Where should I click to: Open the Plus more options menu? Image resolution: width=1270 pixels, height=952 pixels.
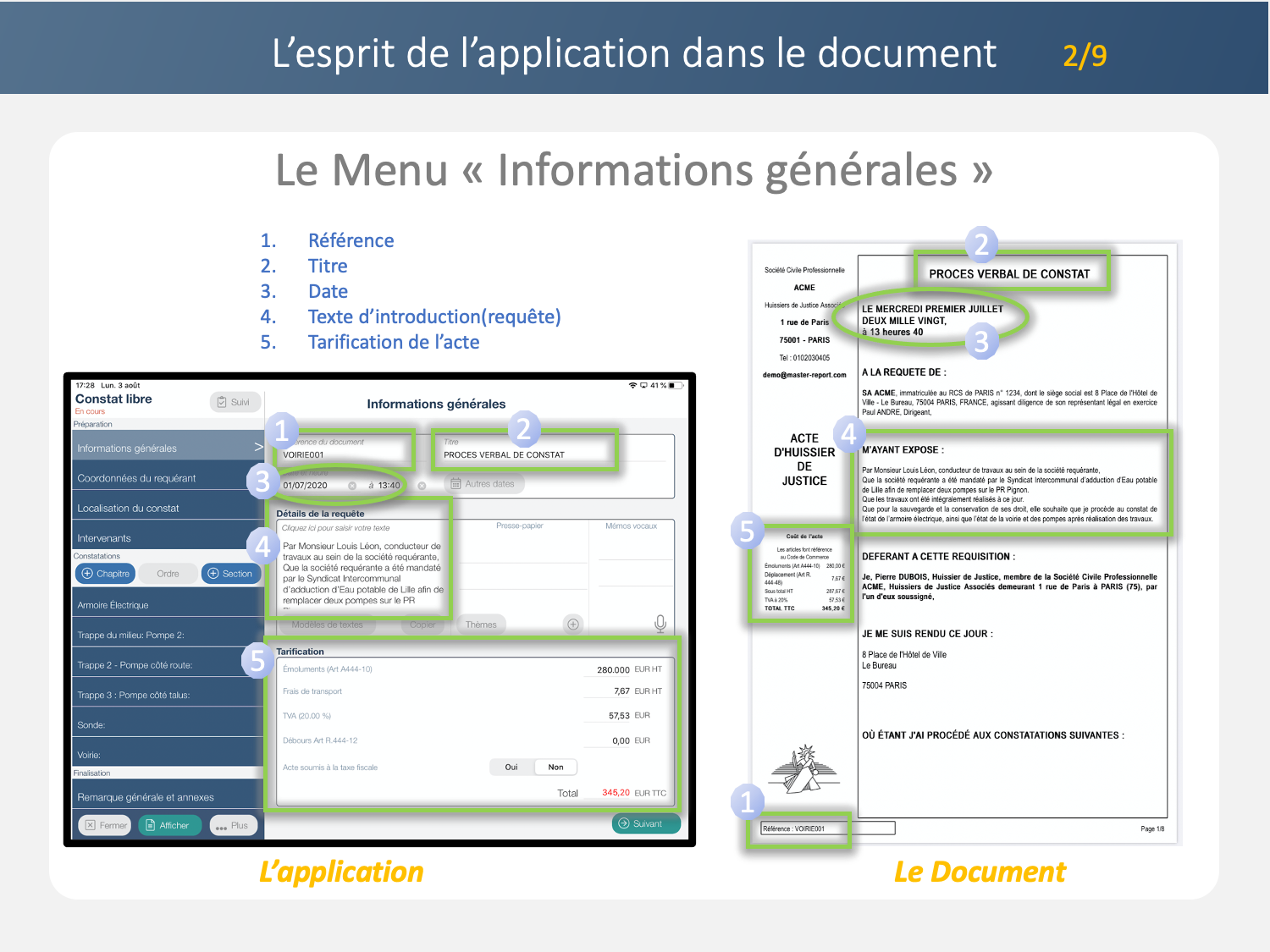(x=232, y=825)
